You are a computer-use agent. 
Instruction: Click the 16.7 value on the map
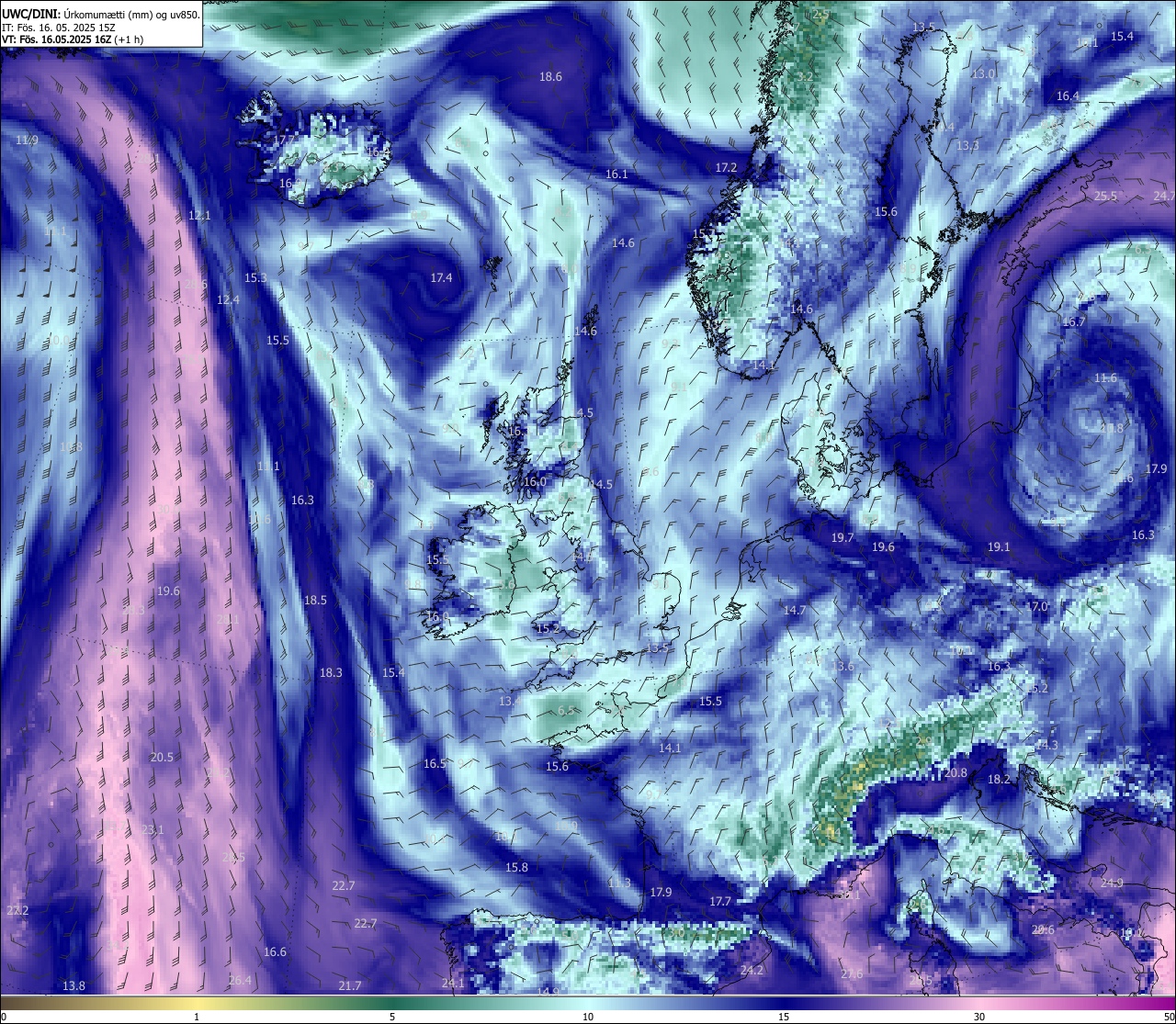1074,321
